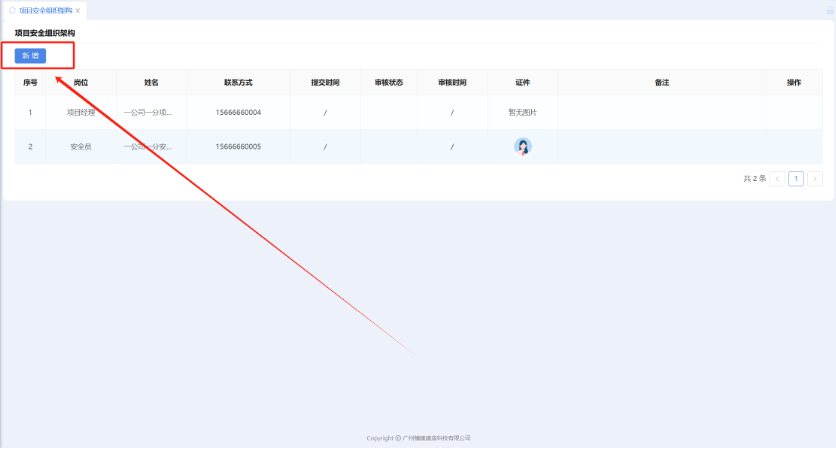Click the 联系方式 column header

click(x=238, y=82)
